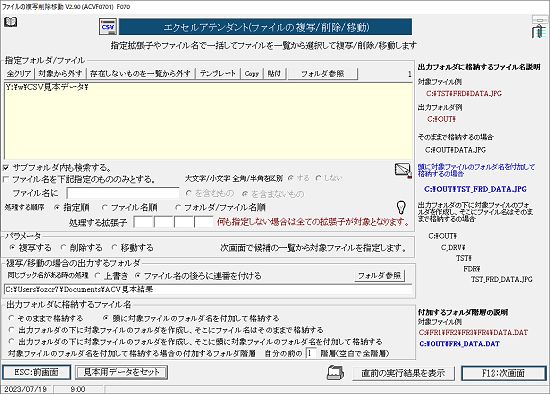Viewport: 550px width, 394px height.
Task: Click the Y:¥w¥CSV見本データ¥ list entry
Action: click(47, 87)
